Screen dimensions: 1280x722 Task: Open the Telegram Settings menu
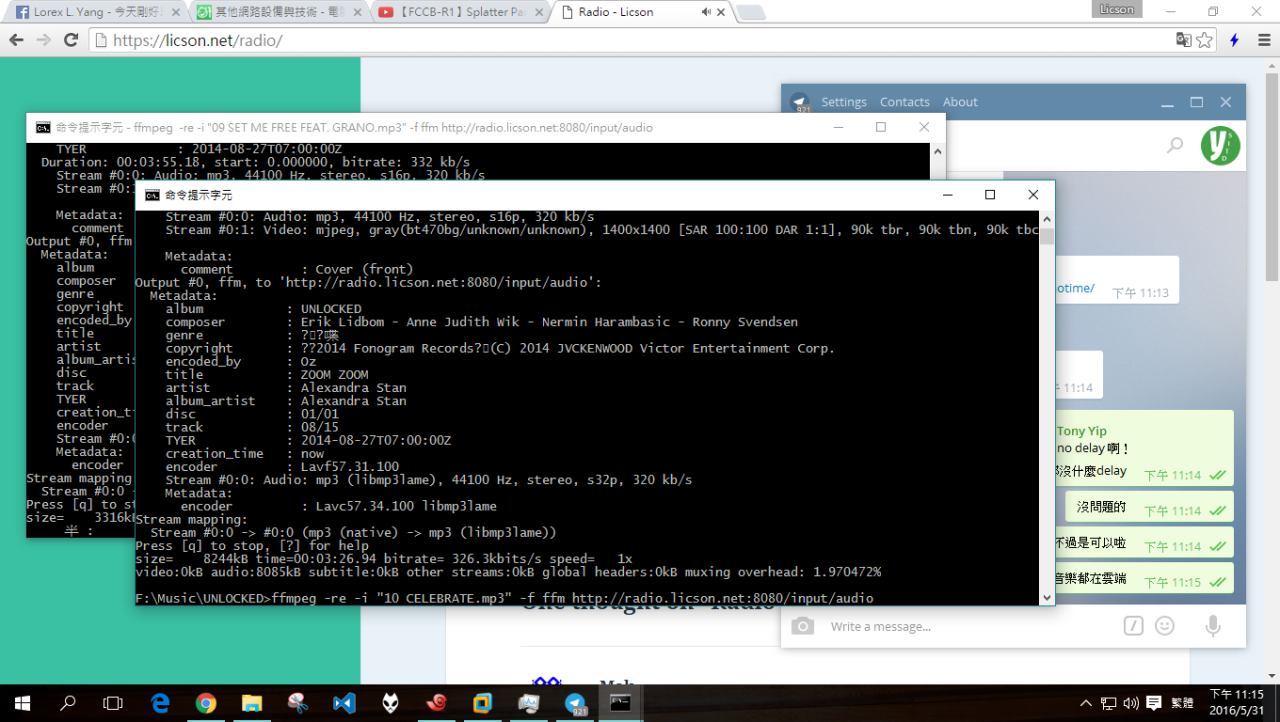coord(843,102)
